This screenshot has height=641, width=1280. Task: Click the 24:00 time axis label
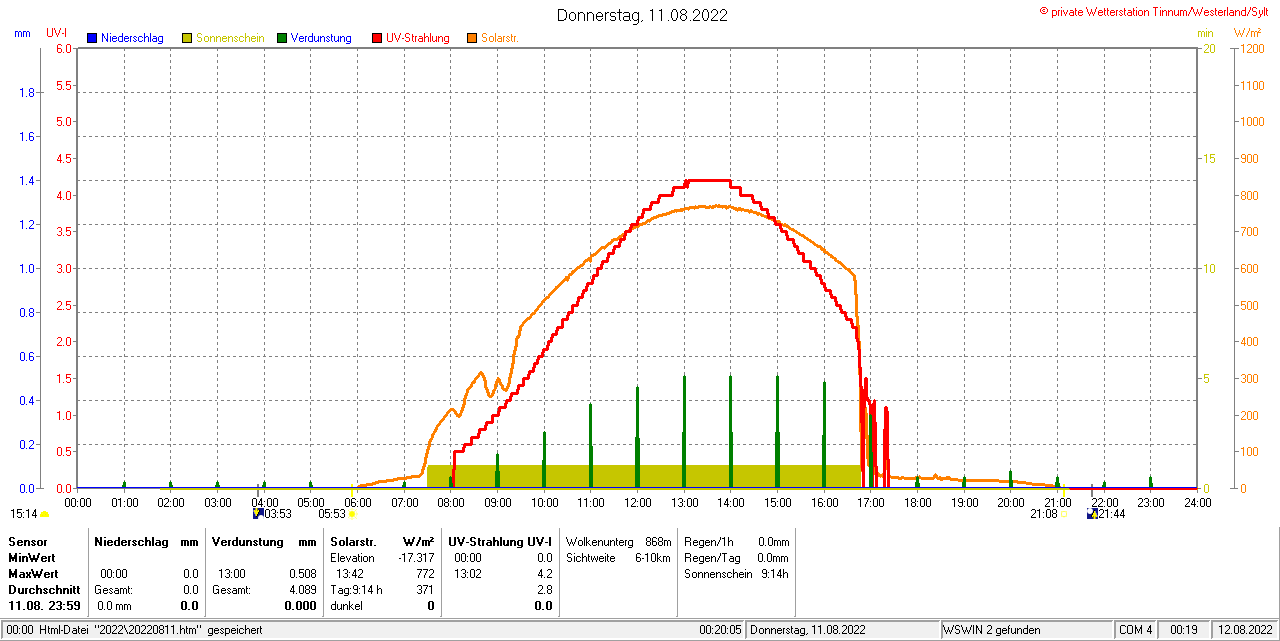(1197, 502)
